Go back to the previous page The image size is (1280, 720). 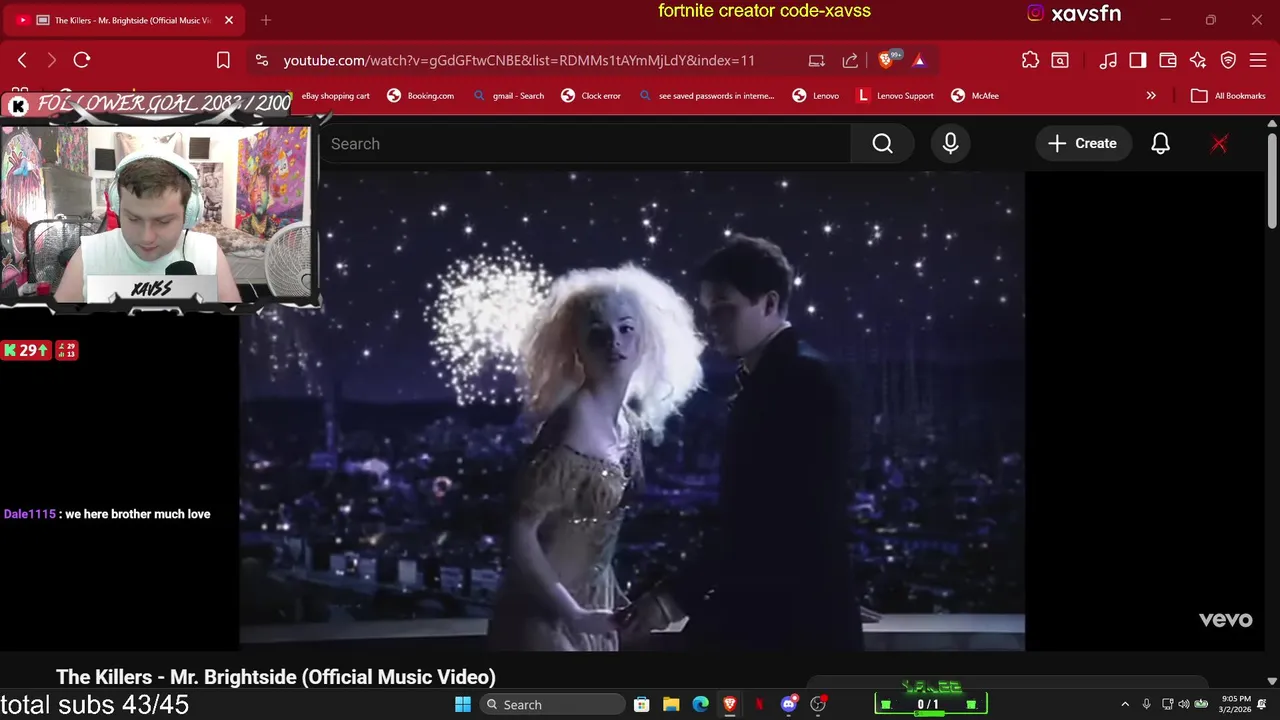point(22,60)
